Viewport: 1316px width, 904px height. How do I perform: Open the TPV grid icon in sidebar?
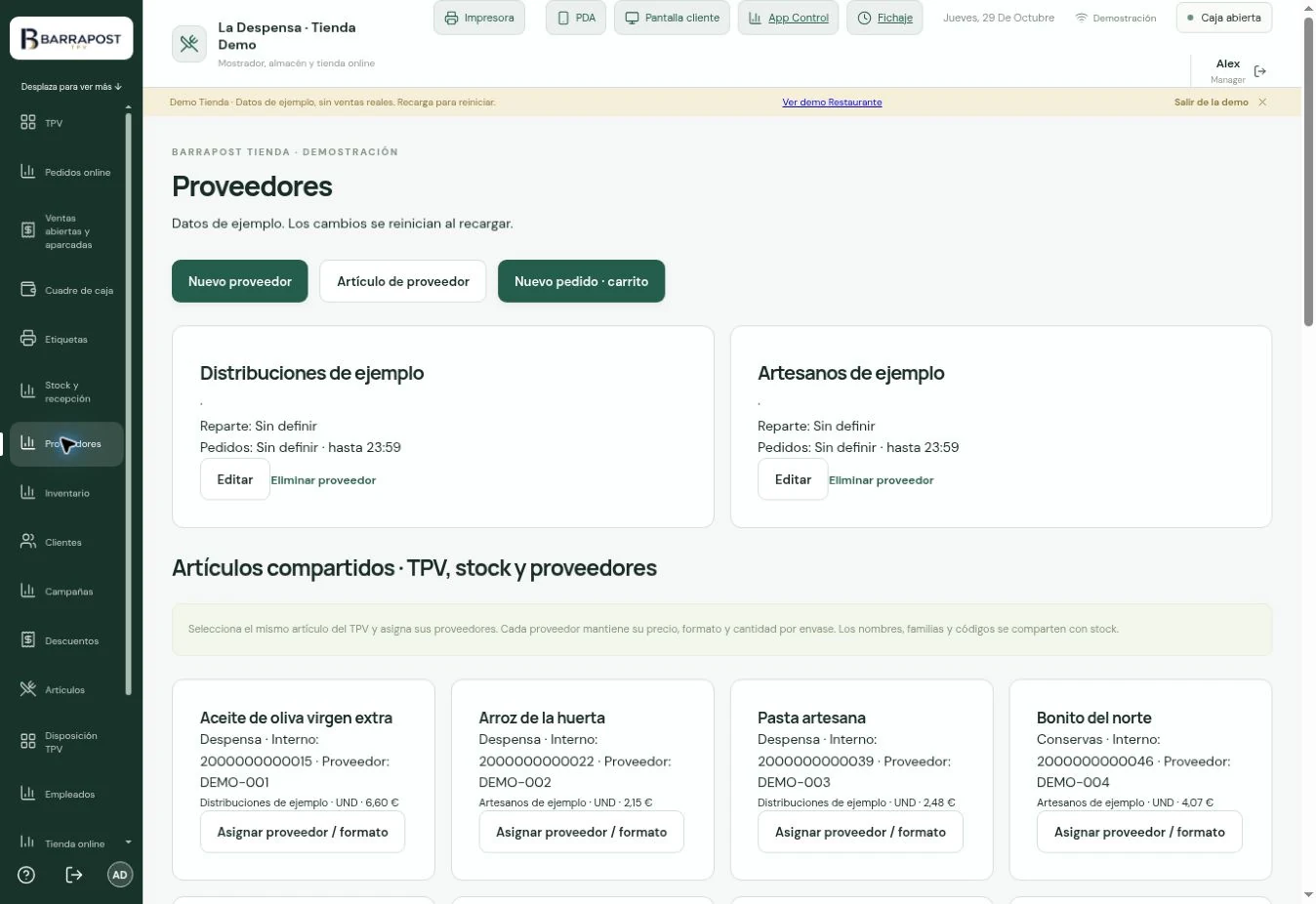(27, 123)
